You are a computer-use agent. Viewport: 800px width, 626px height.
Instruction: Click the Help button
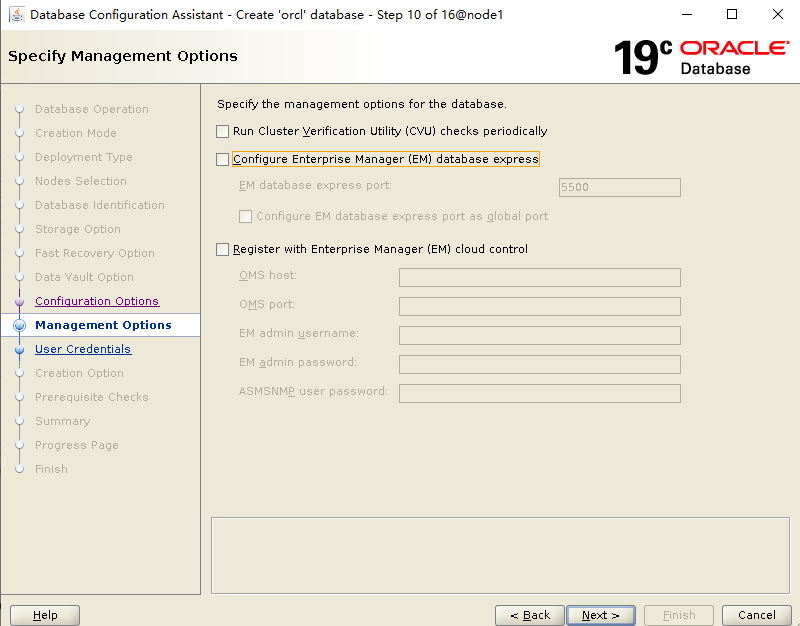point(45,615)
